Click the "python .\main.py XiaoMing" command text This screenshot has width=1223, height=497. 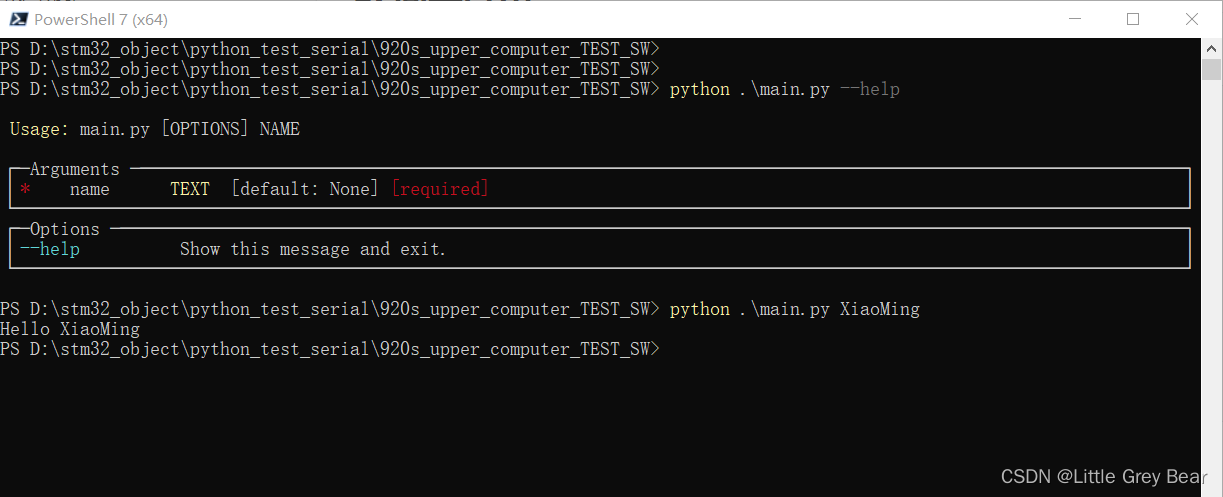tap(794, 309)
